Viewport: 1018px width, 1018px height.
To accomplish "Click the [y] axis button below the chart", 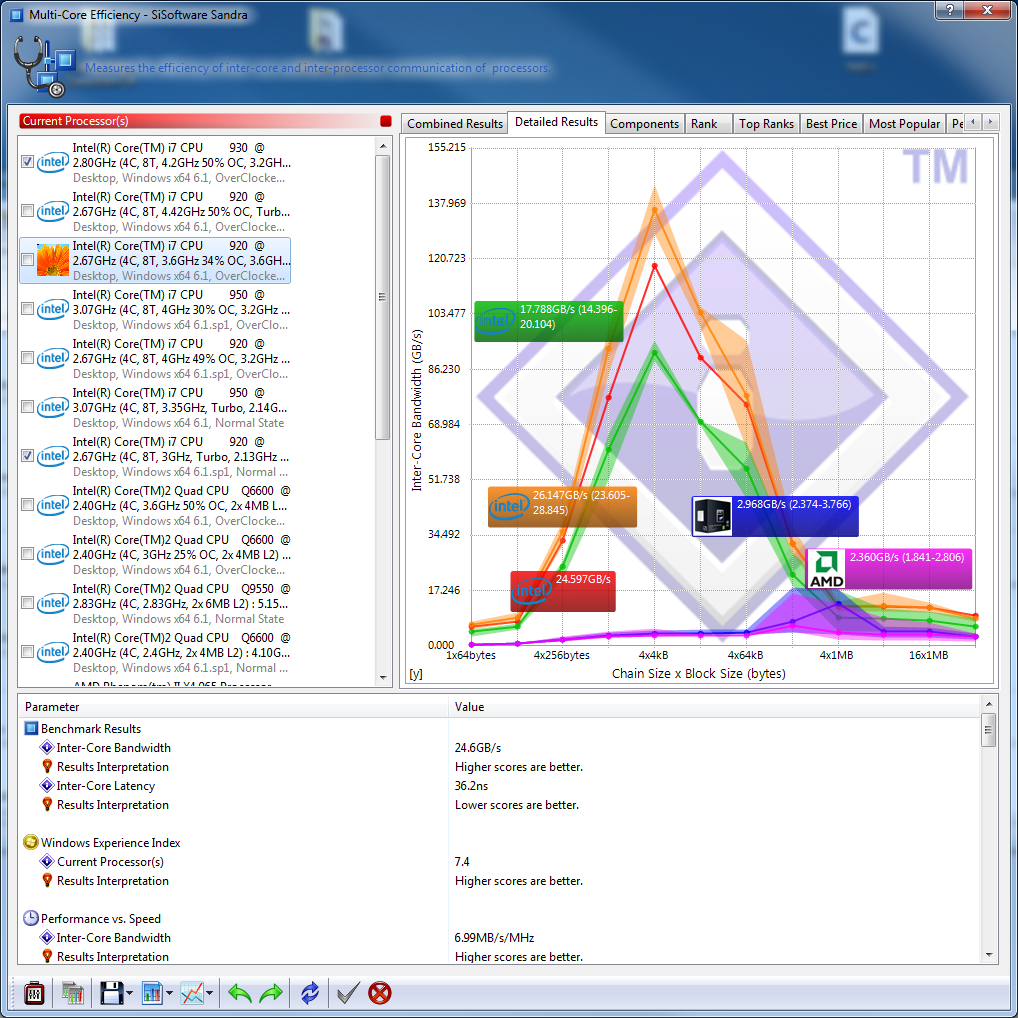I will click(416, 674).
